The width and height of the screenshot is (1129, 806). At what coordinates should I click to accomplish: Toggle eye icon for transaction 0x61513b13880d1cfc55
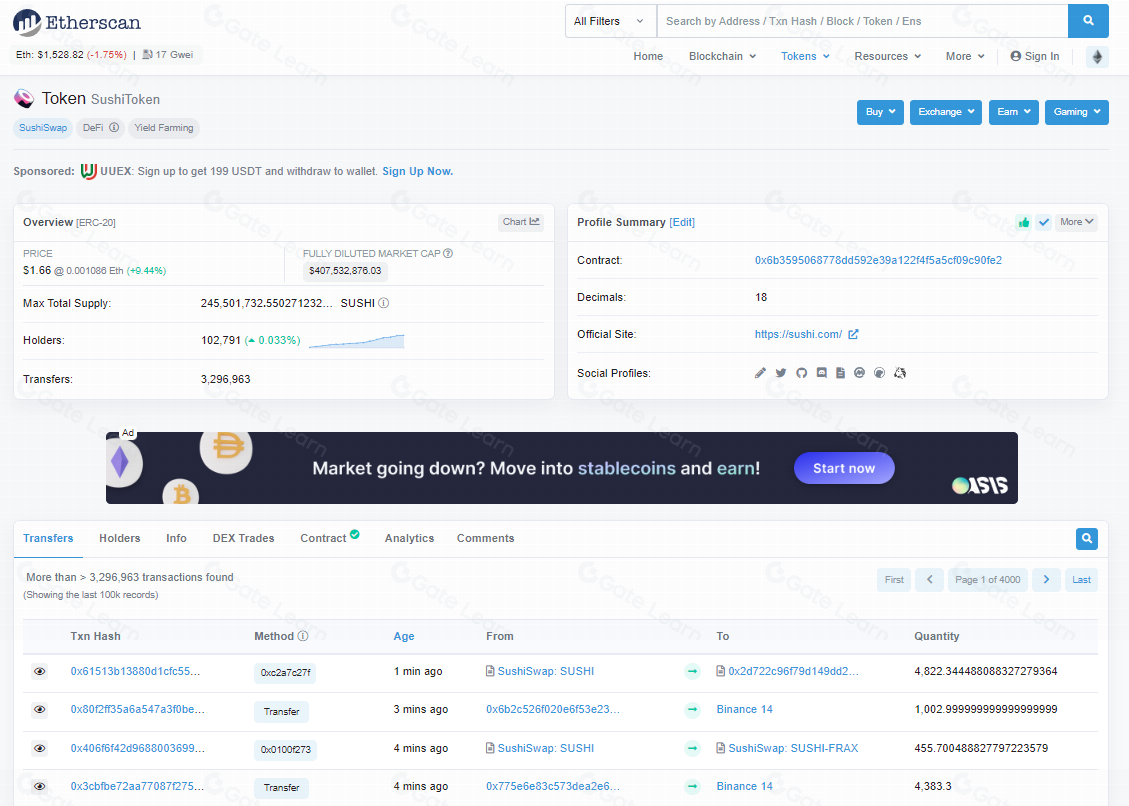(40, 672)
